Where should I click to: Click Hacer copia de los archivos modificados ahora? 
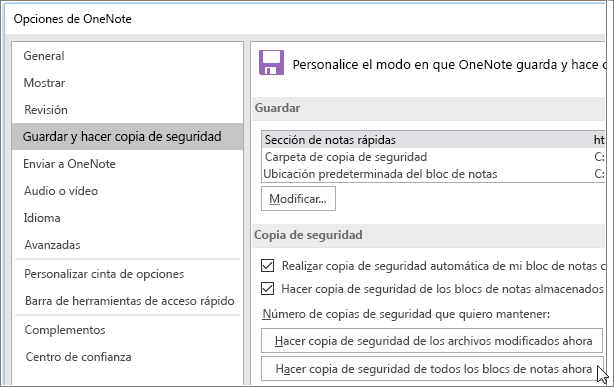(x=432, y=341)
